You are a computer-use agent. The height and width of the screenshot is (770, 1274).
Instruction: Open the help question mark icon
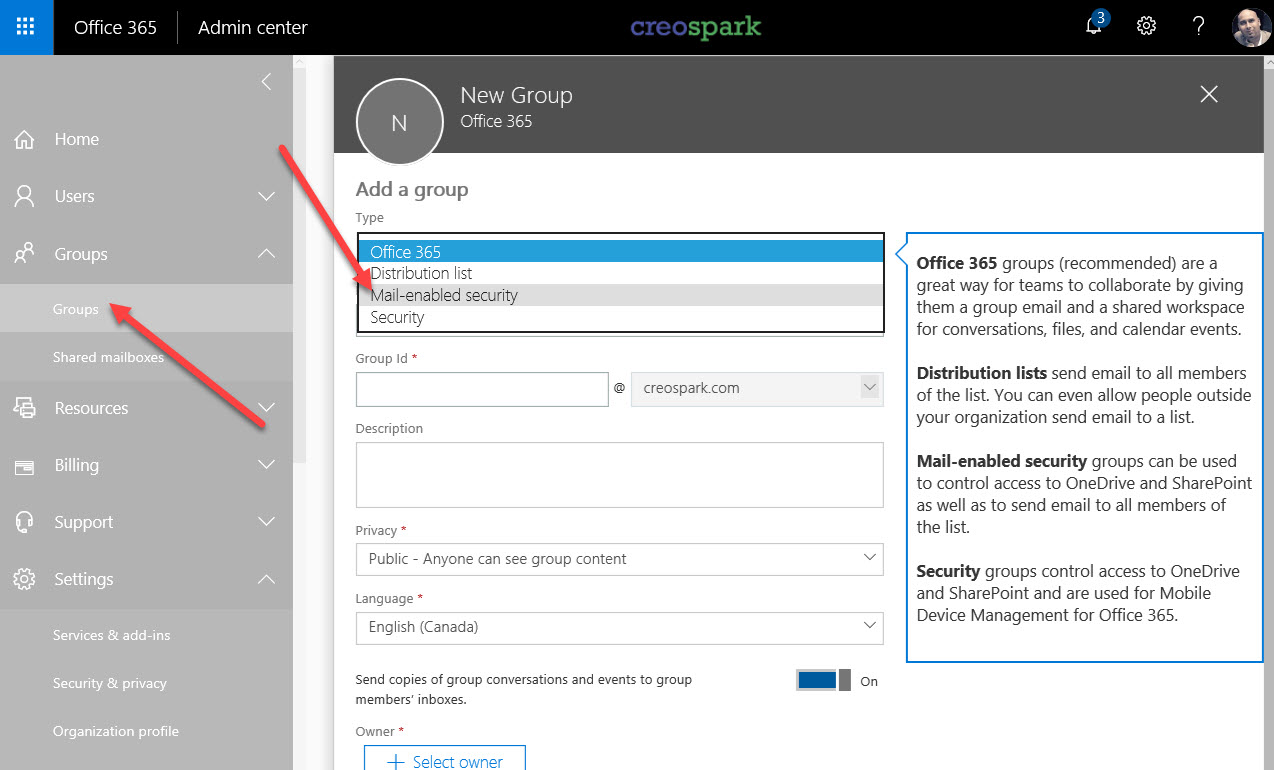click(x=1199, y=27)
